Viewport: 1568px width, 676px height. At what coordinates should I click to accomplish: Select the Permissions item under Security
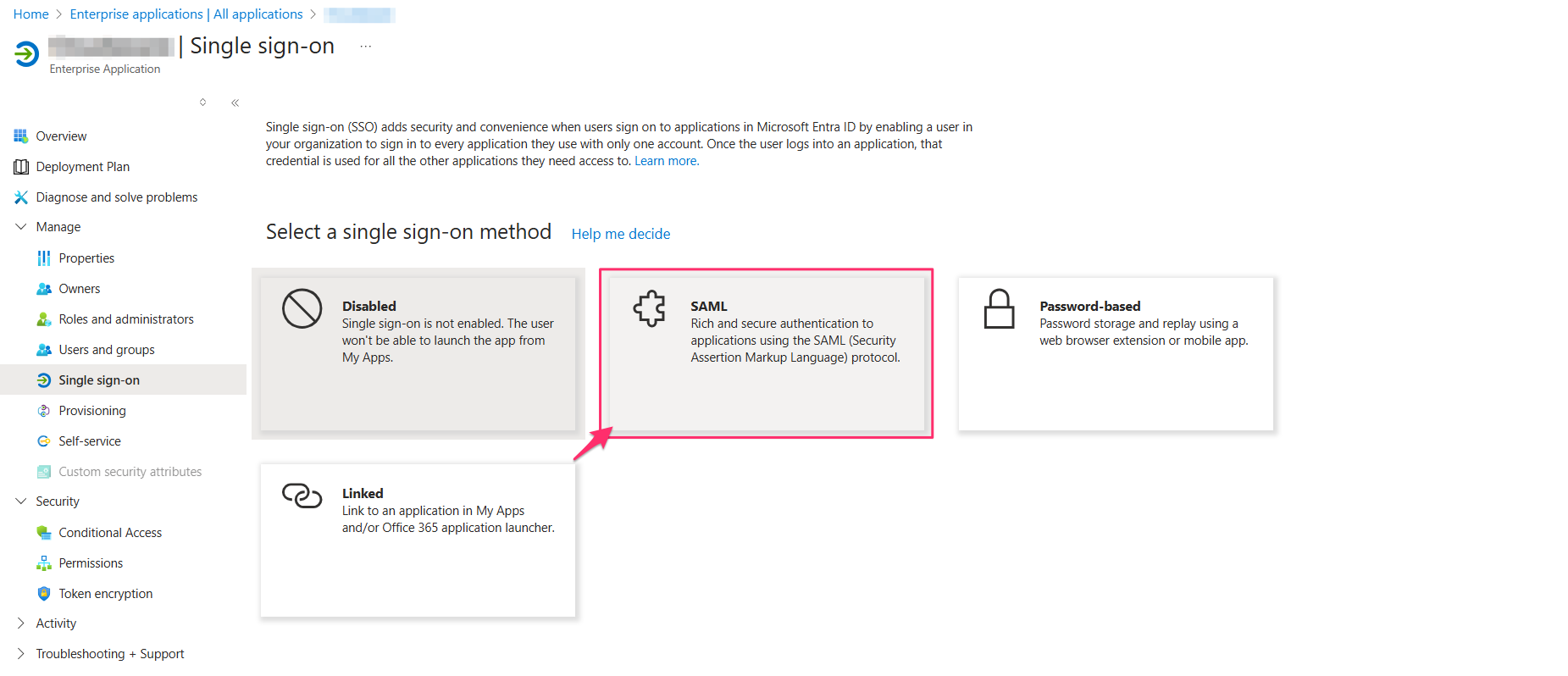click(90, 562)
